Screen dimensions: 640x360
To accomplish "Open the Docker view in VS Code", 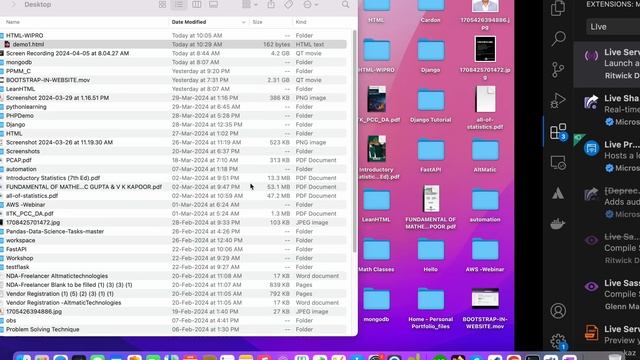I will coord(558,224).
